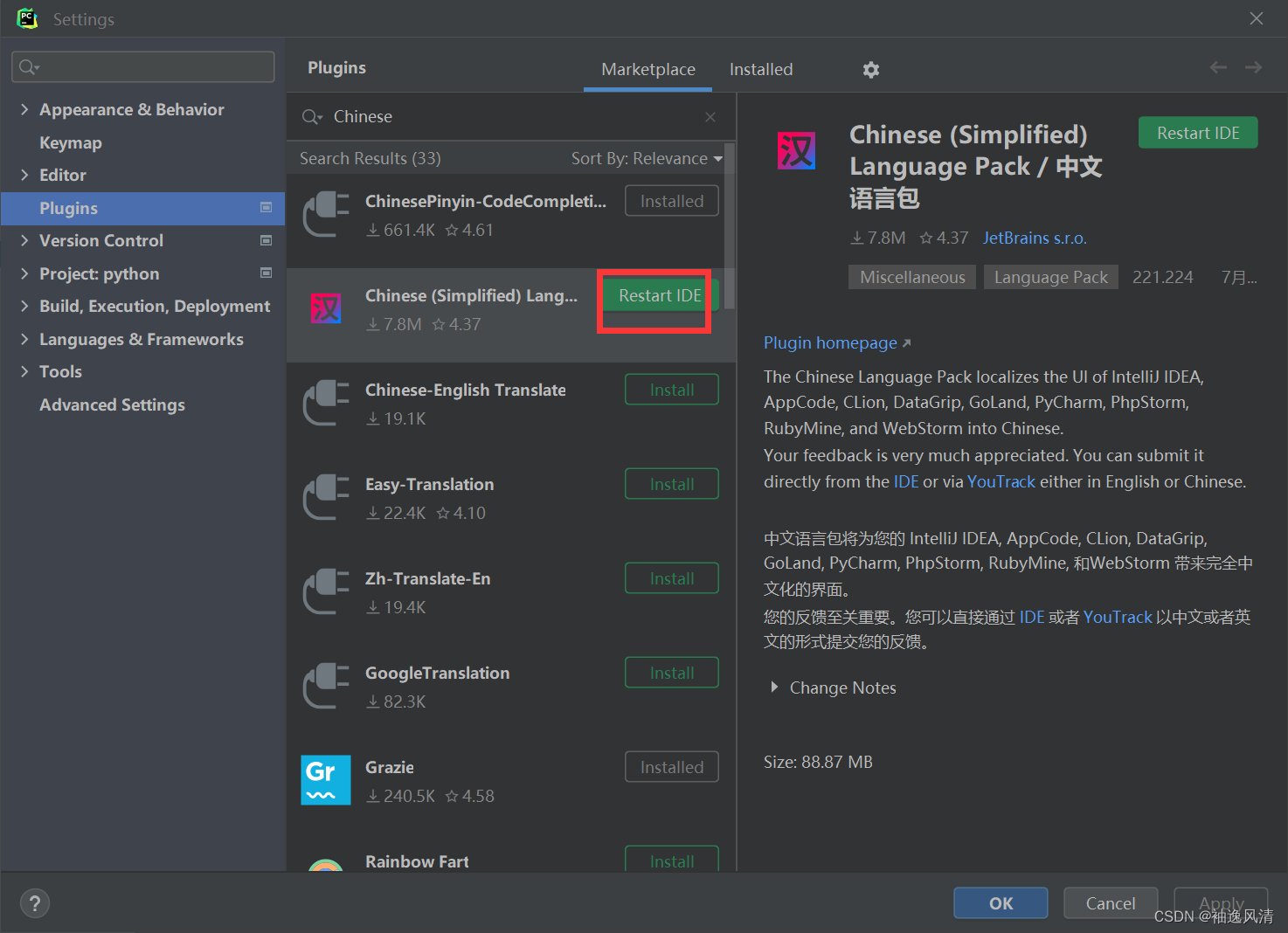1288x933 pixels.
Task: Expand Appearance & Behavior settings
Action: point(24,109)
